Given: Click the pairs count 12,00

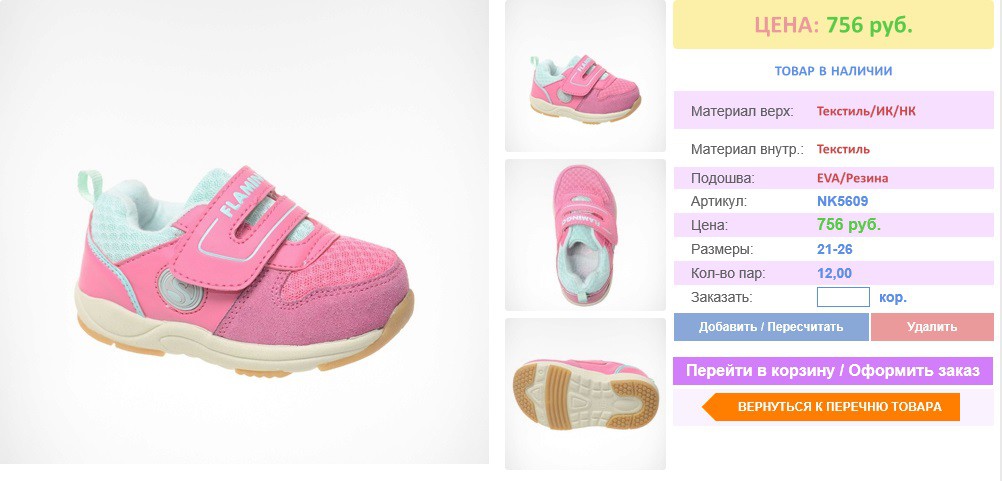Looking at the screenshot, I should 835,273.
